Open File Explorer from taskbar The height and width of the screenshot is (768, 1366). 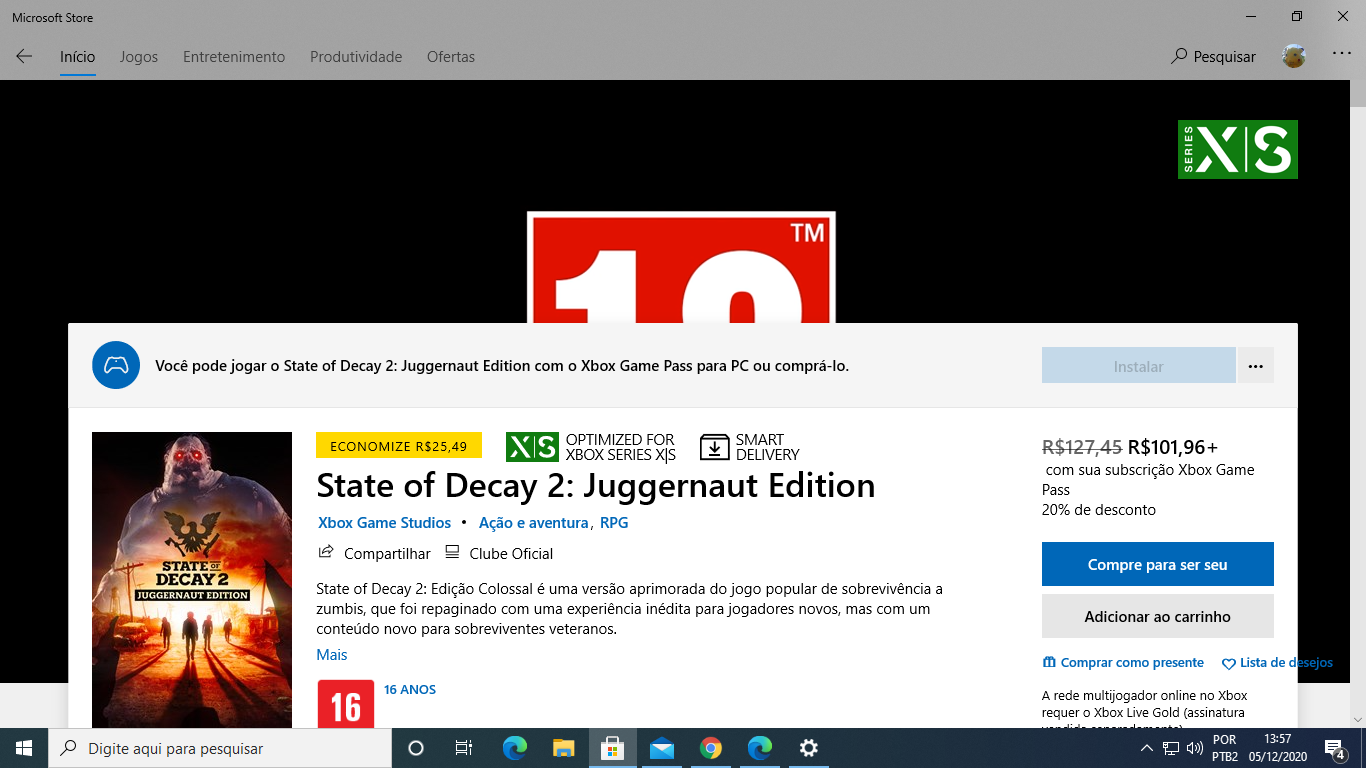564,748
